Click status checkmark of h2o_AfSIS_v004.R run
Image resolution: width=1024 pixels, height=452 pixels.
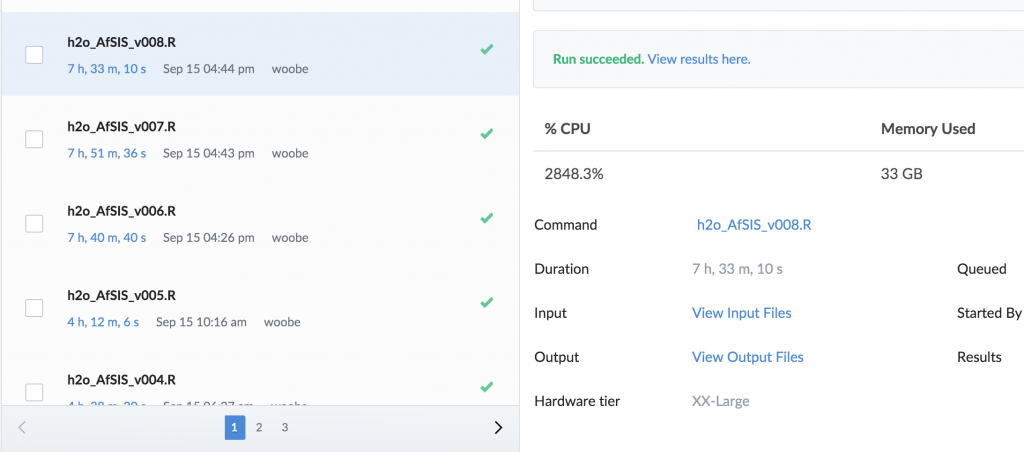pyautogui.click(x=487, y=386)
